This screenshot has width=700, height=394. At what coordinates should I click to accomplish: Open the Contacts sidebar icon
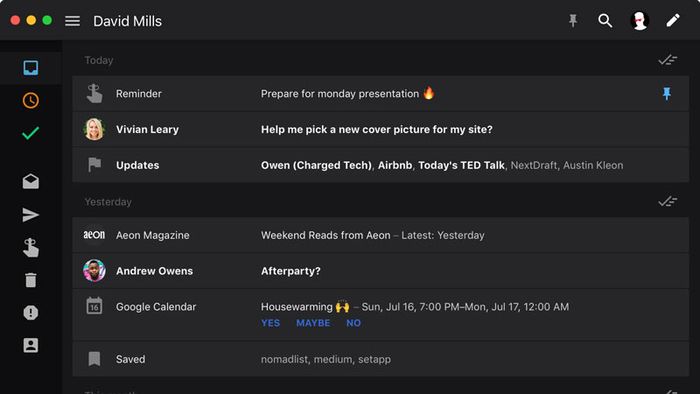point(31,345)
